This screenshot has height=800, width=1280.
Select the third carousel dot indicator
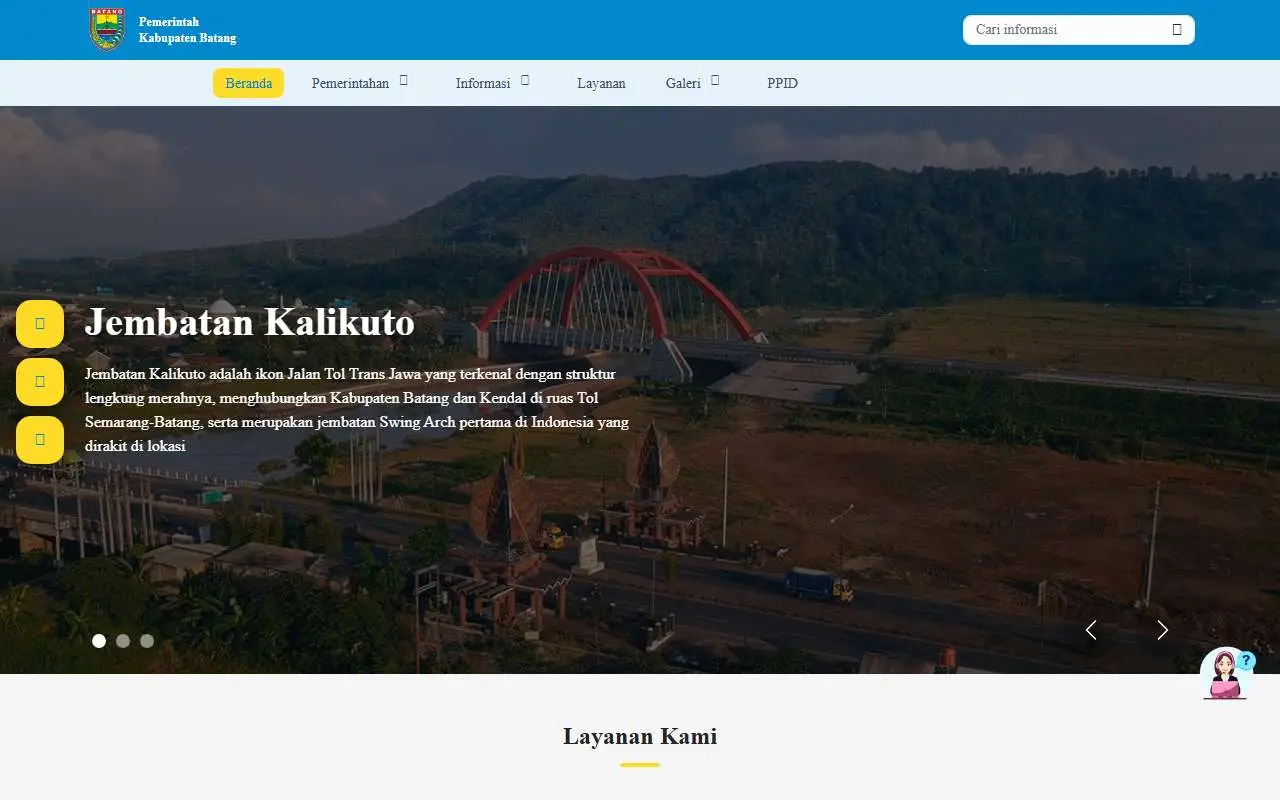point(147,641)
